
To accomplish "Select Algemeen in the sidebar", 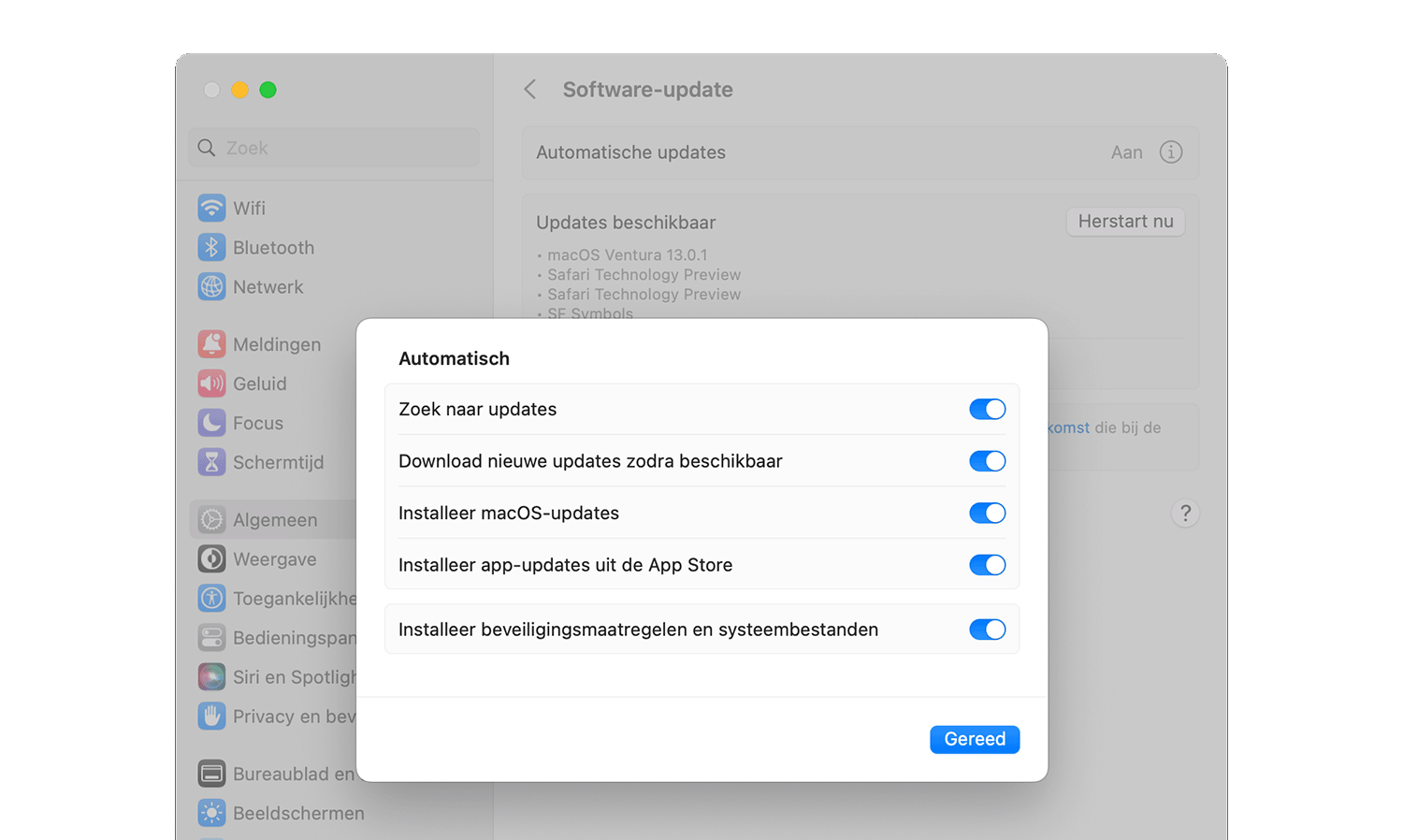I will click(x=274, y=520).
